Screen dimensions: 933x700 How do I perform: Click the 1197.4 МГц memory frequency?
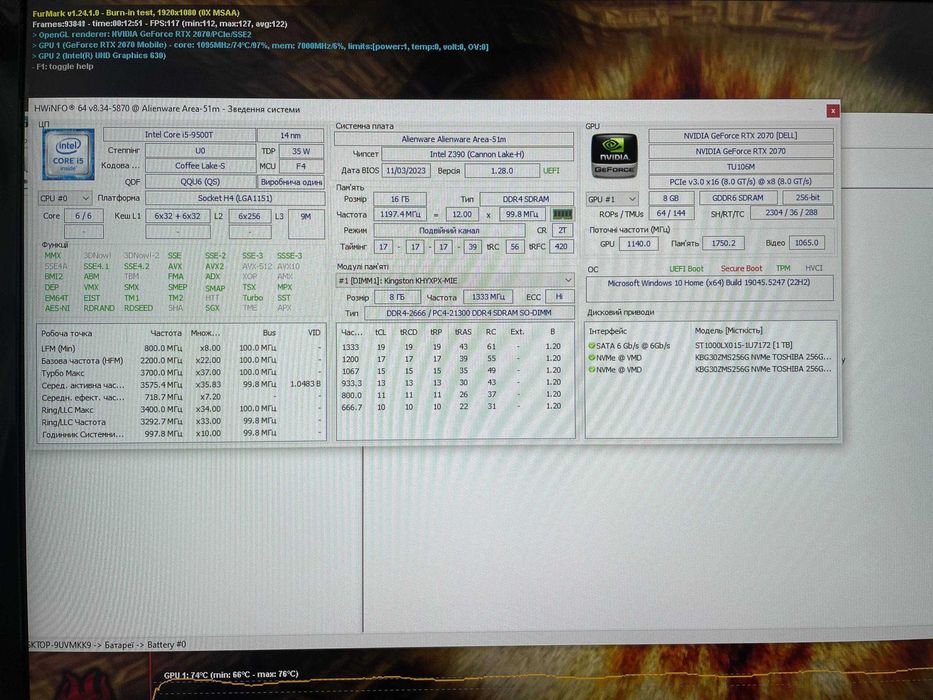(400, 214)
